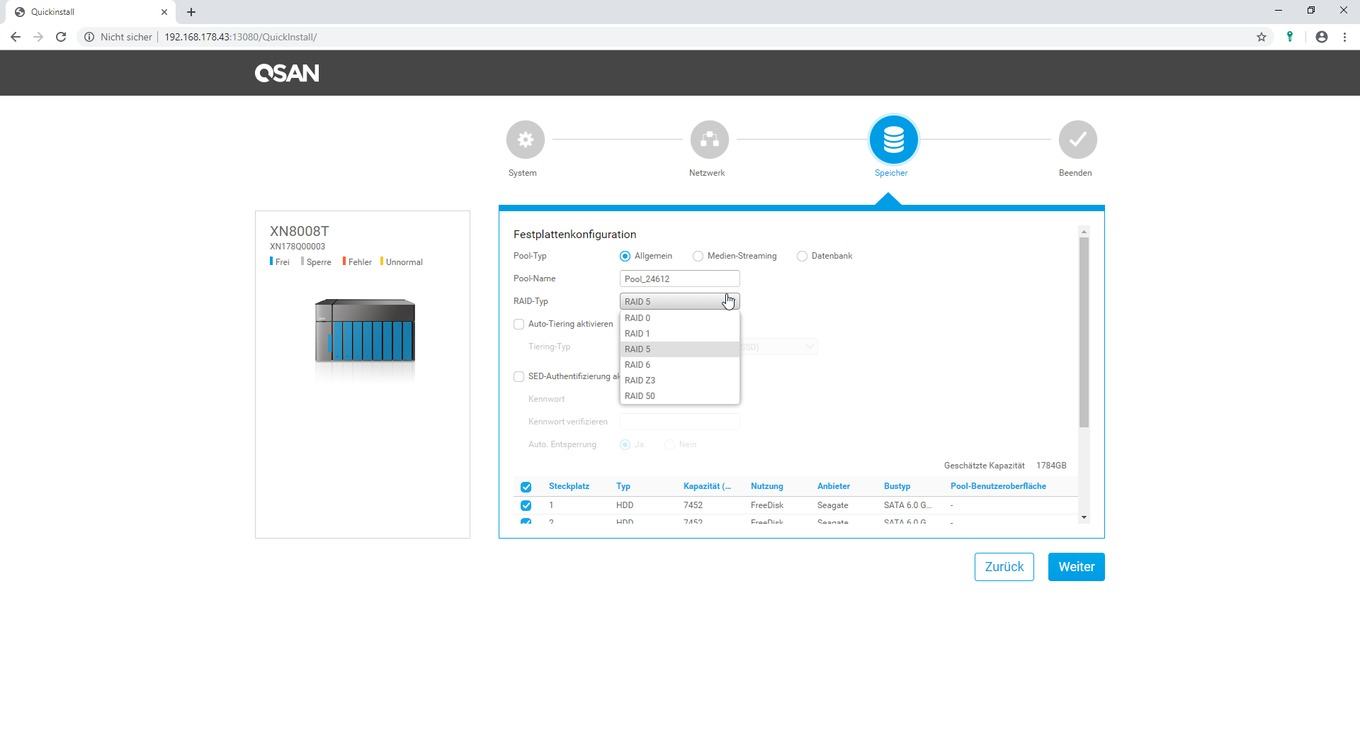The height and width of the screenshot is (737, 1360).
Task: Click the panel's vertical scrollbar thumb
Action: [x=1084, y=333]
